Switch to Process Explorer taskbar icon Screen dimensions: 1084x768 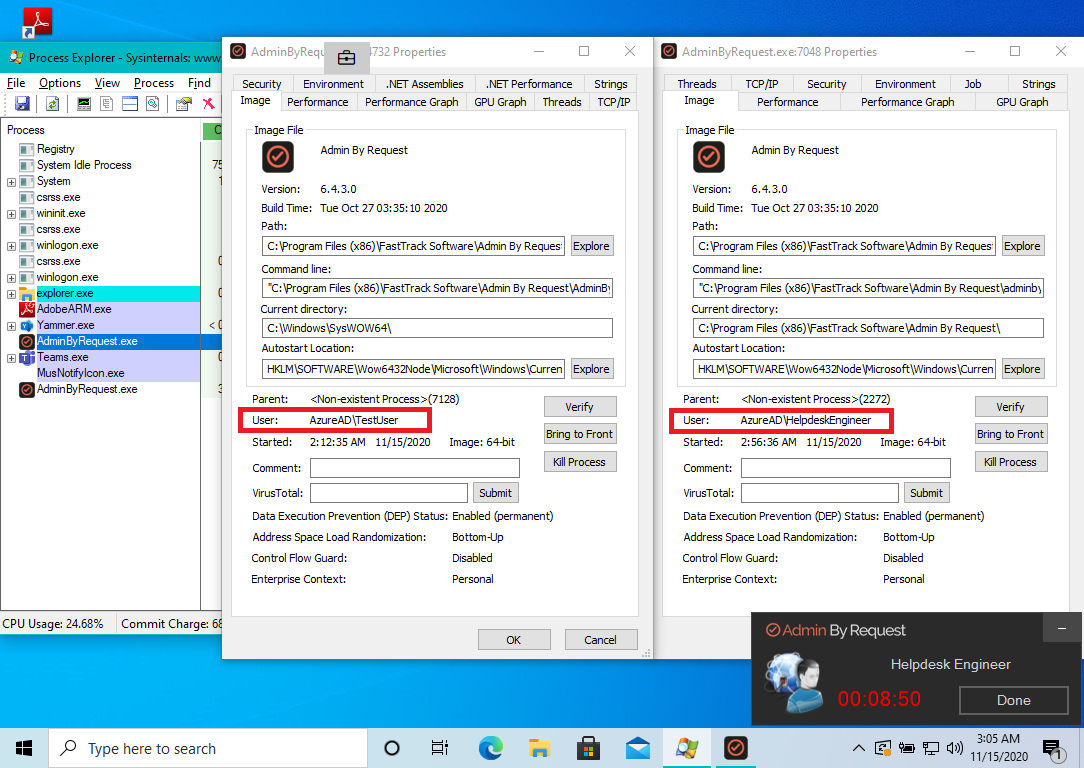686,748
